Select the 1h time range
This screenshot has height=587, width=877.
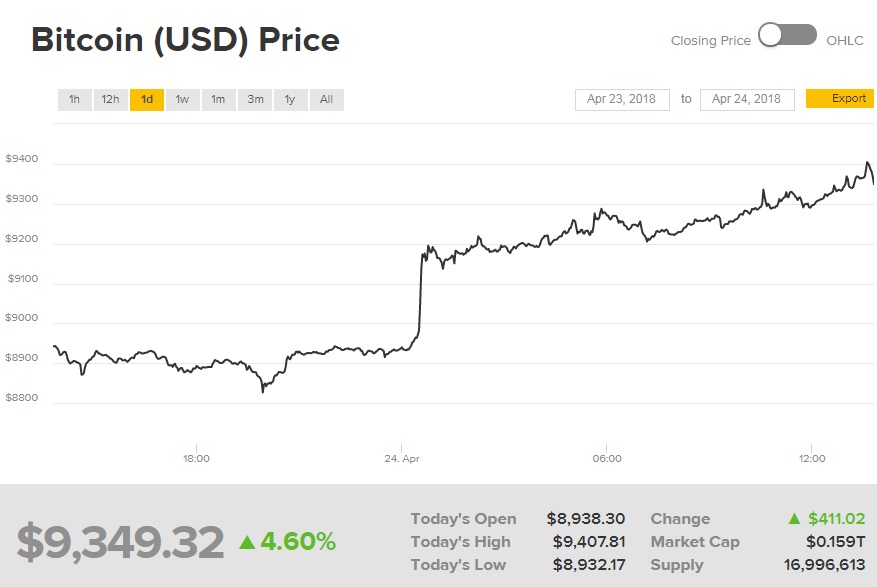pos(74,99)
